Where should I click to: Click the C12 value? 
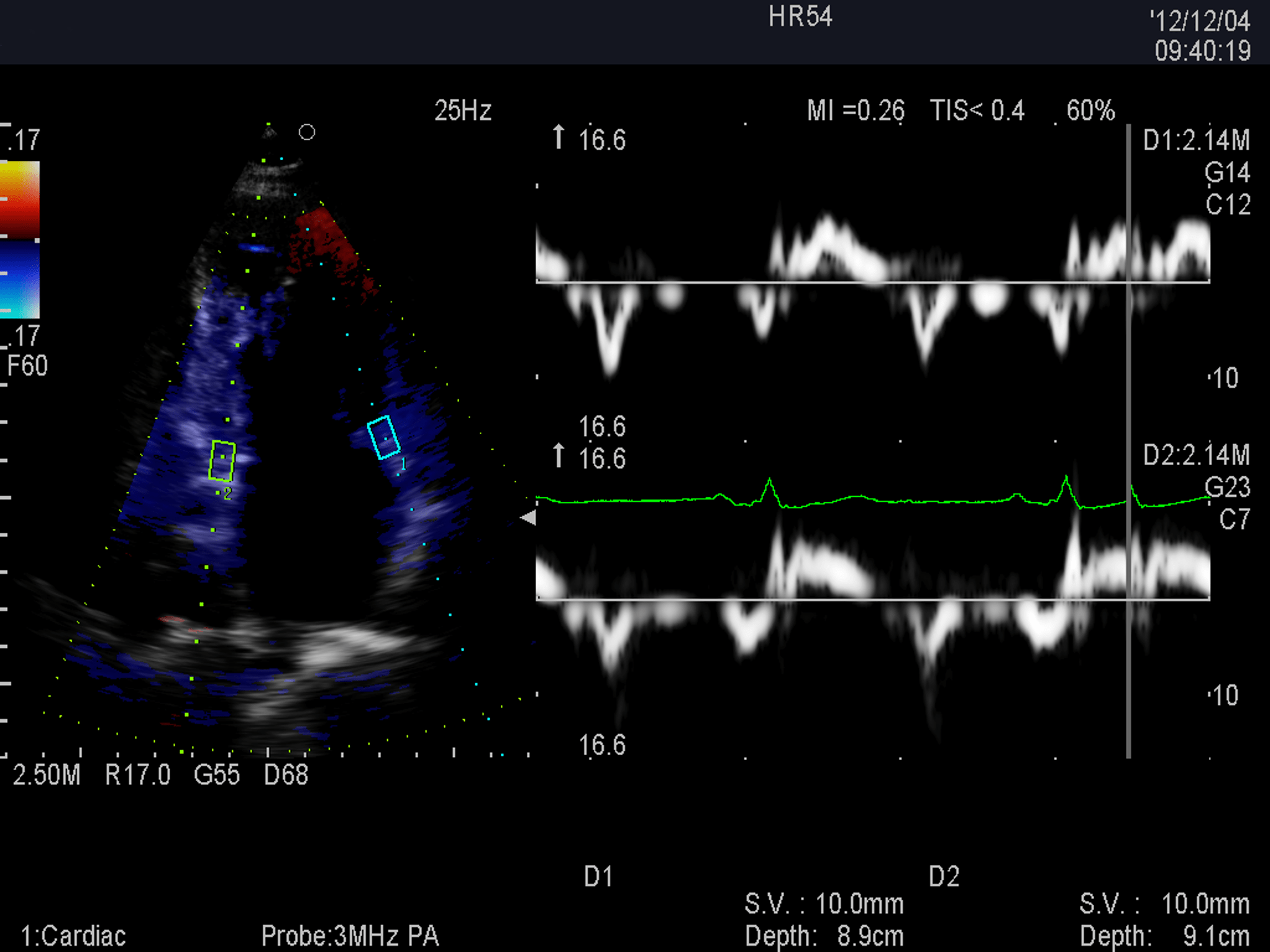(1228, 205)
